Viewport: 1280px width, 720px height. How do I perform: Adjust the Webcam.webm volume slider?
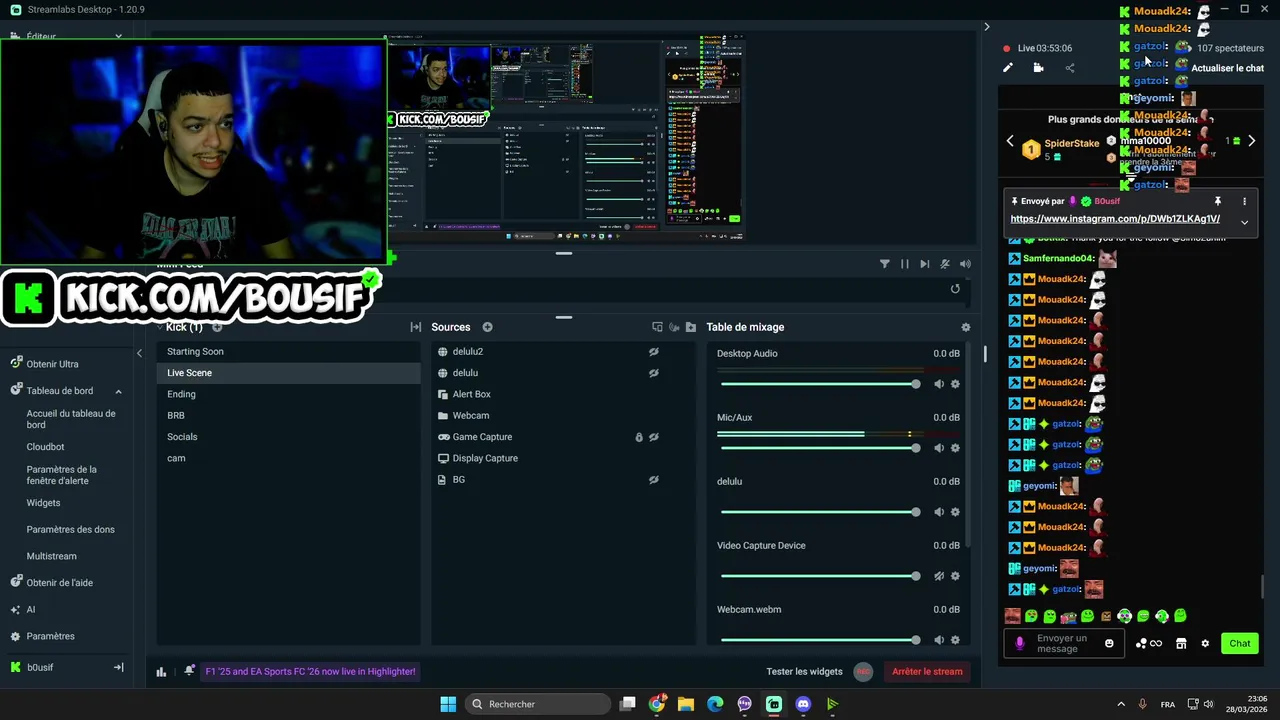tap(818, 640)
